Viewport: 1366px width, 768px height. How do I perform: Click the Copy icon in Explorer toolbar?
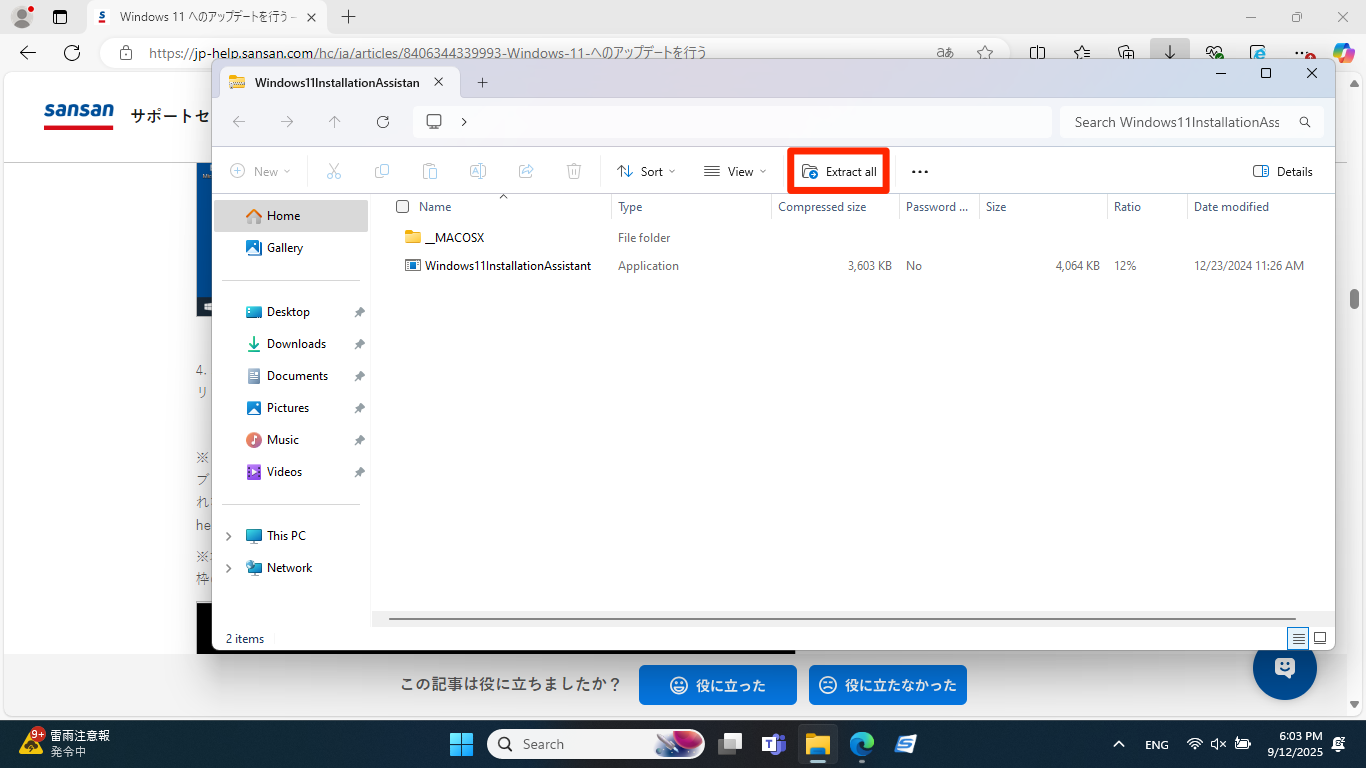coord(382,172)
